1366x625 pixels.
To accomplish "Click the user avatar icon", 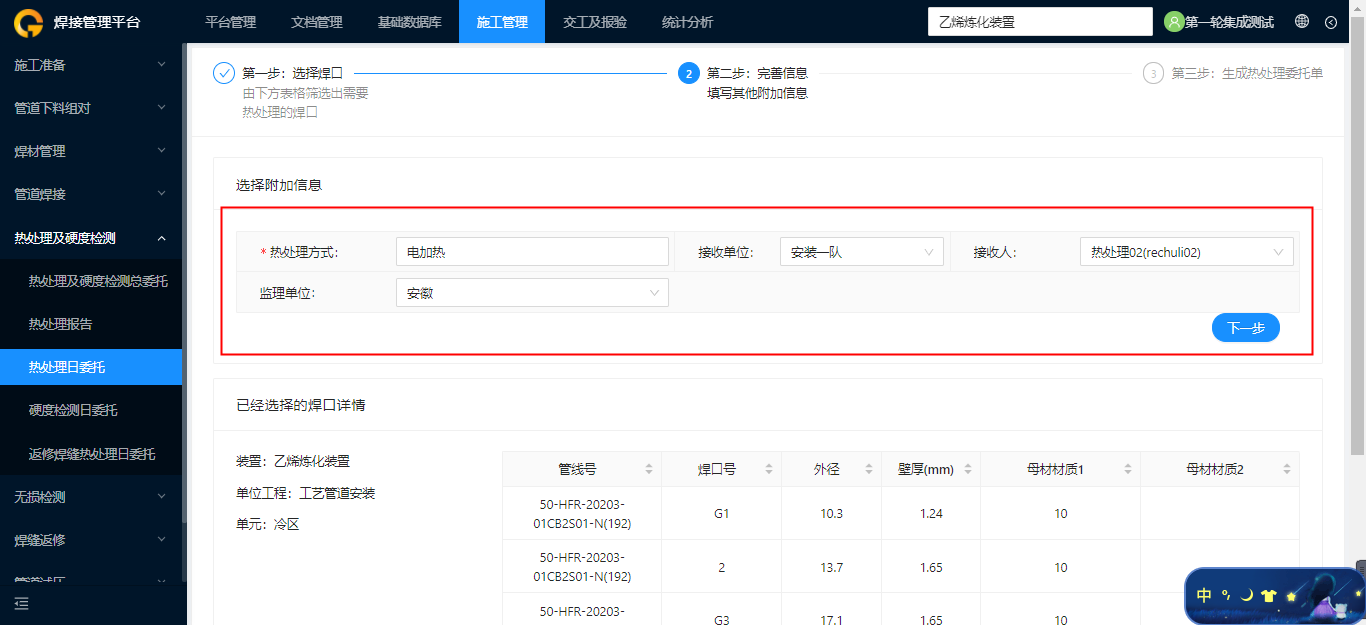I will coord(1174,21).
